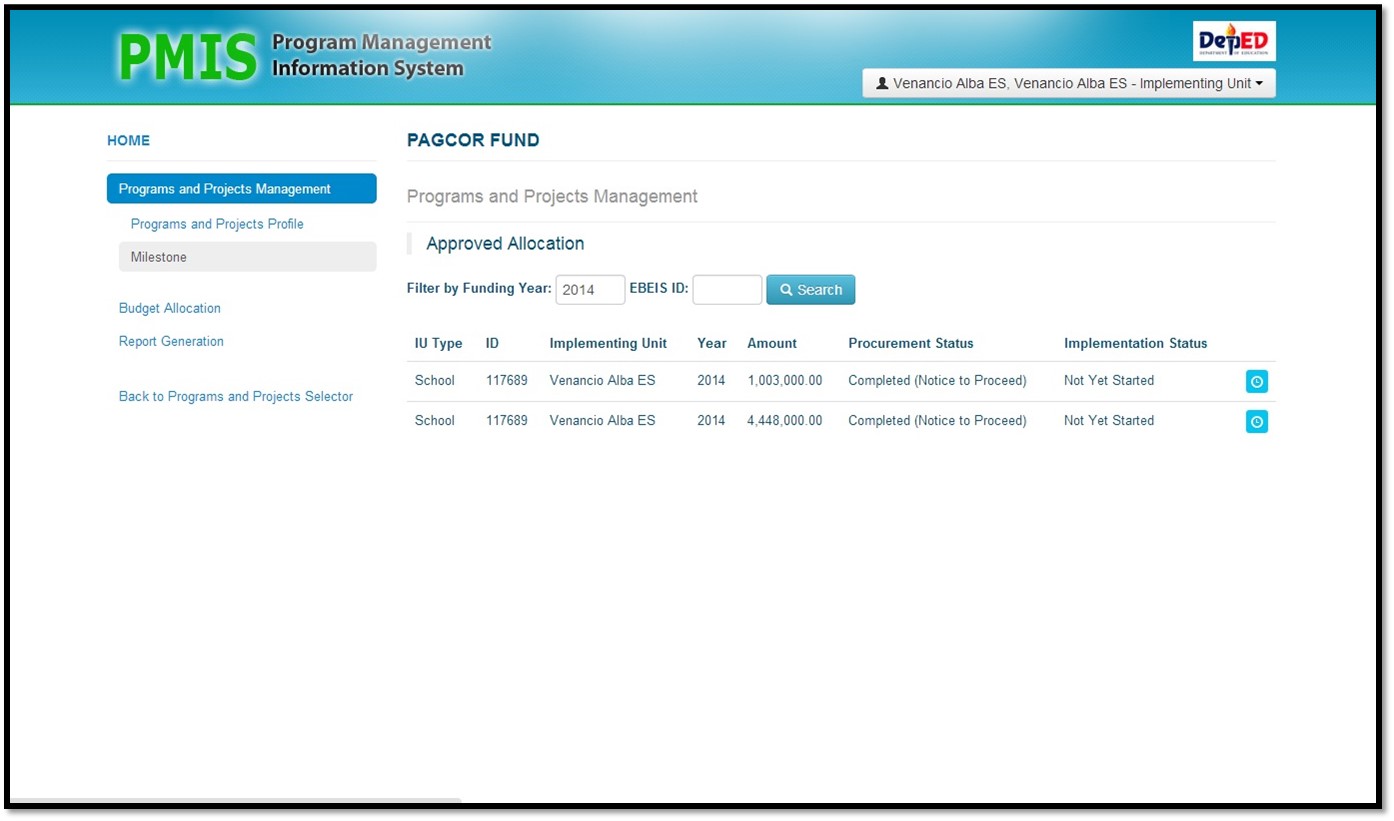Image resolution: width=1394 pixels, height=821 pixels.
Task: Open milestone clock icon for 4,448,000.00 row
Action: 1257,422
